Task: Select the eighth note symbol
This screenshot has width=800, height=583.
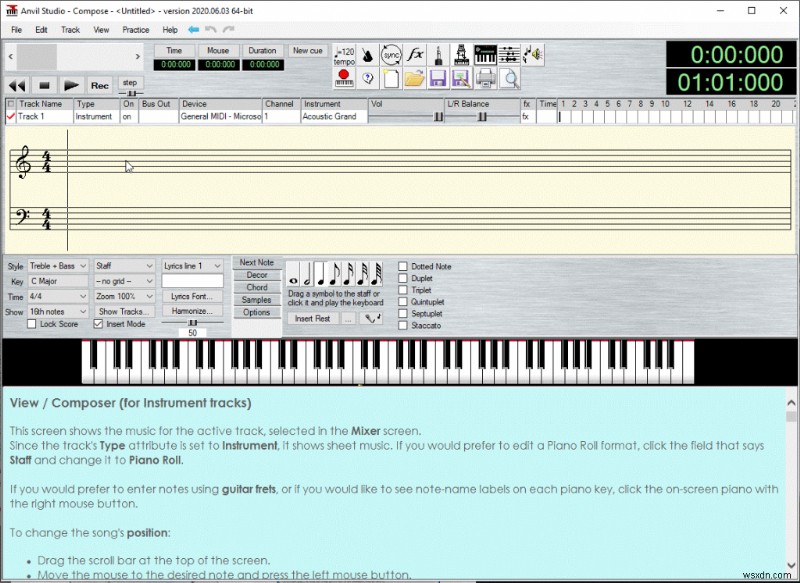Action: point(335,274)
